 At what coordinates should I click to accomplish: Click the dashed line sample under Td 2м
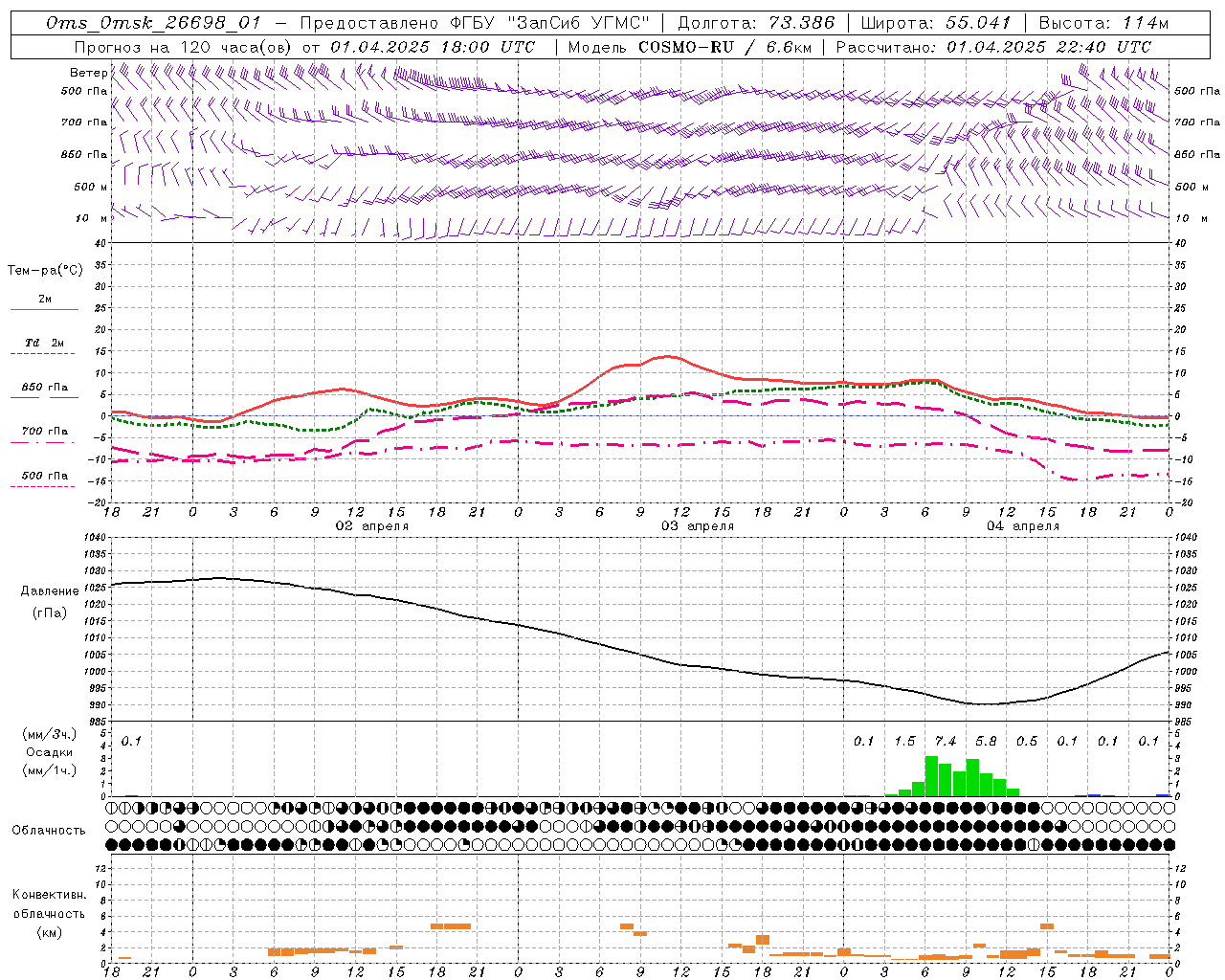(x=44, y=354)
